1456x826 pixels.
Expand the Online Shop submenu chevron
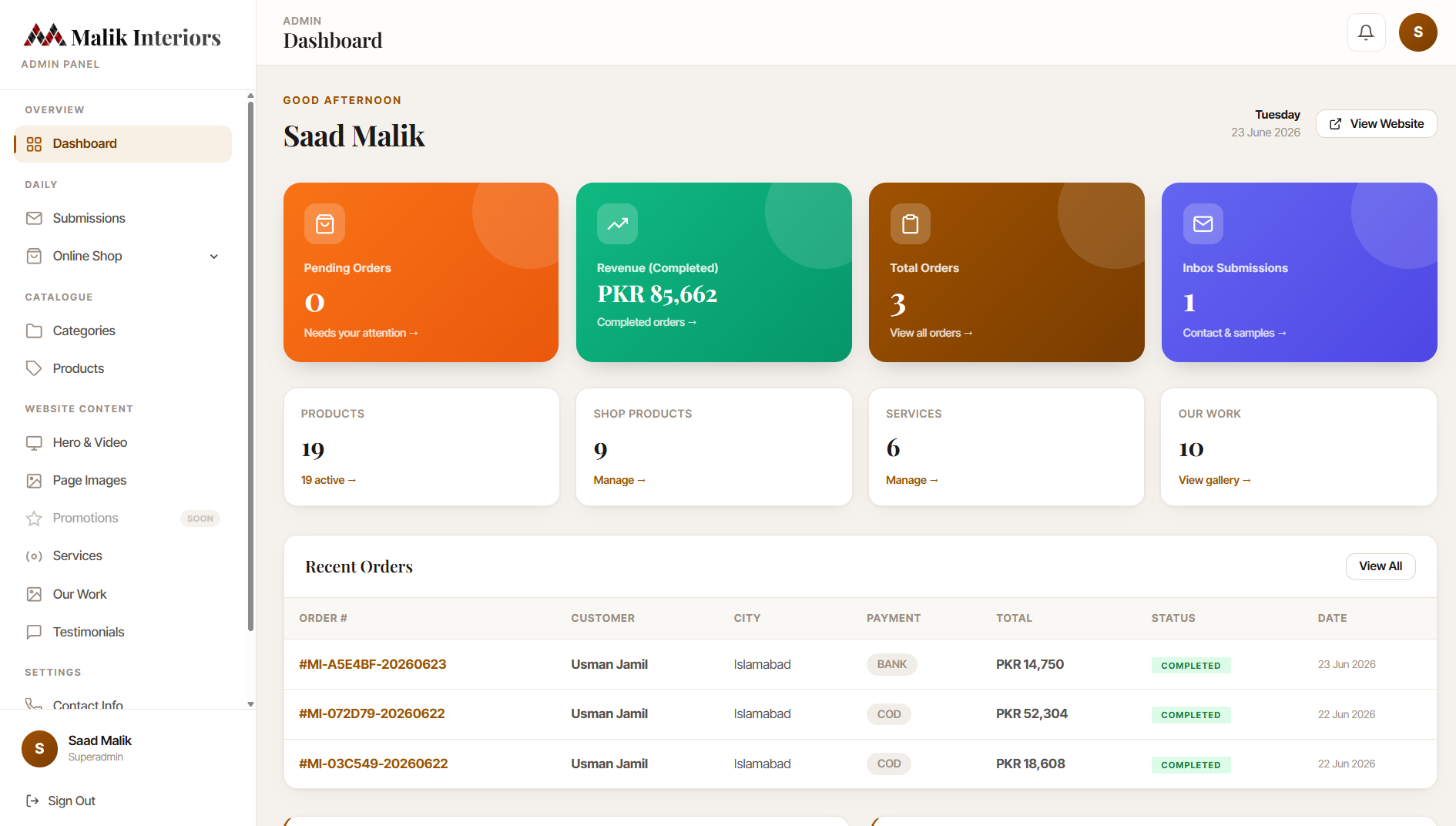(214, 257)
